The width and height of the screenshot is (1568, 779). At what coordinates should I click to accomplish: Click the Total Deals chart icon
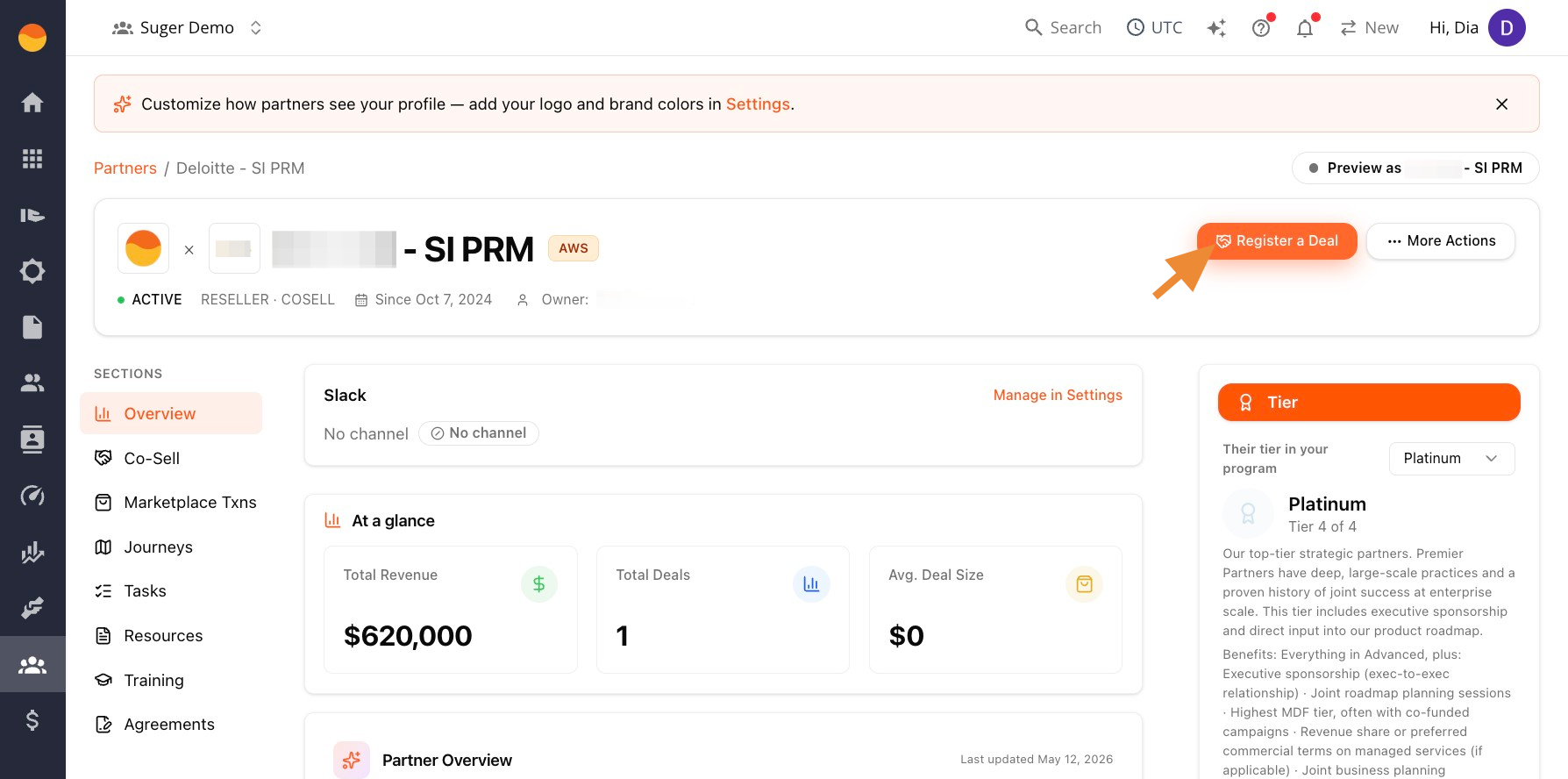(811, 584)
